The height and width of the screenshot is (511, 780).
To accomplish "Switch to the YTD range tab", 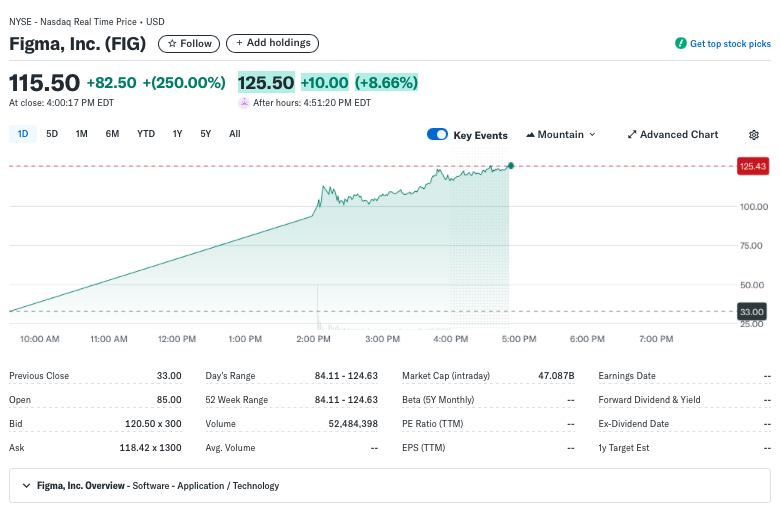I will [146, 134].
